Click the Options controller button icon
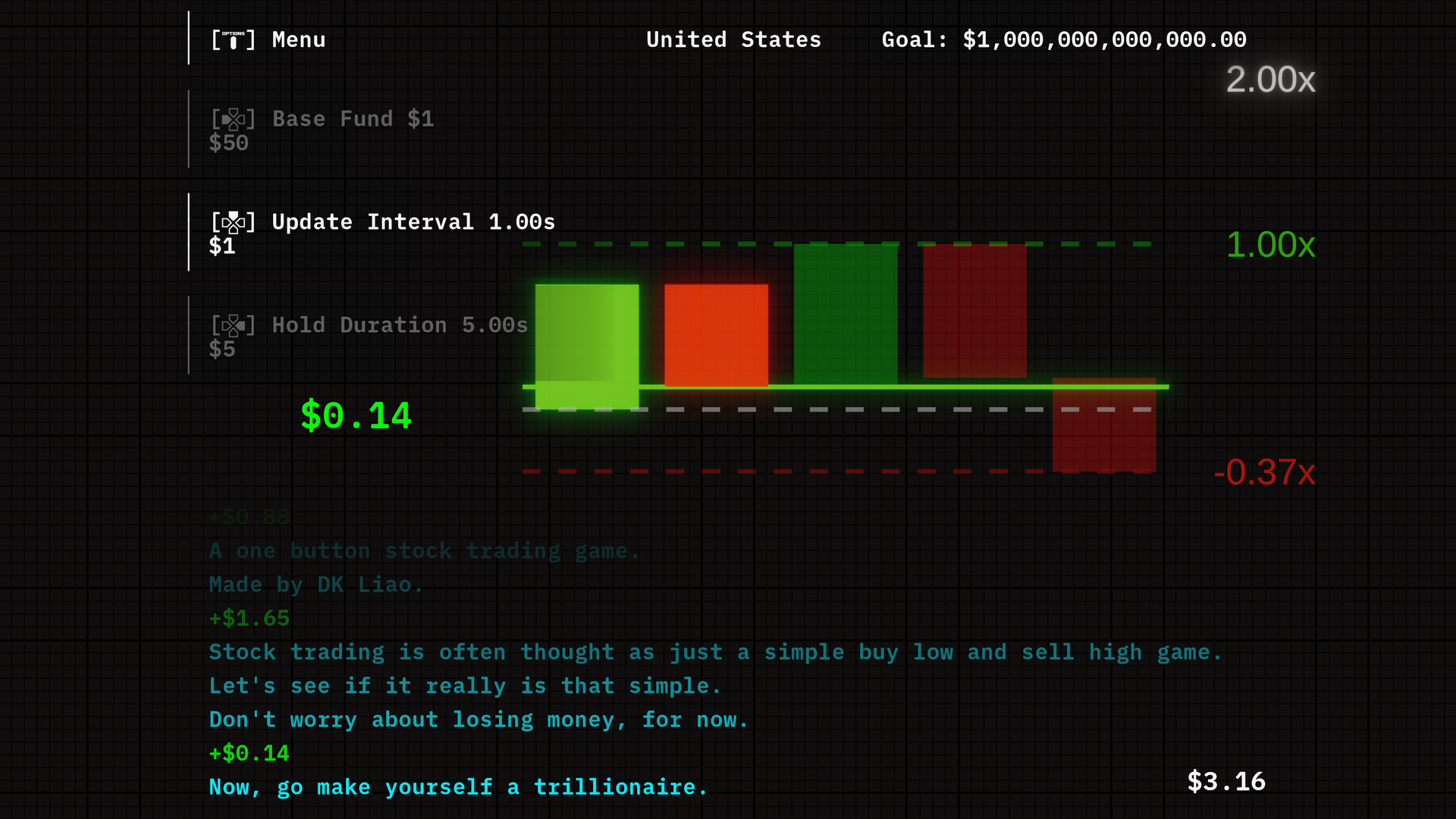Screen dimensions: 1456x819 [233, 40]
